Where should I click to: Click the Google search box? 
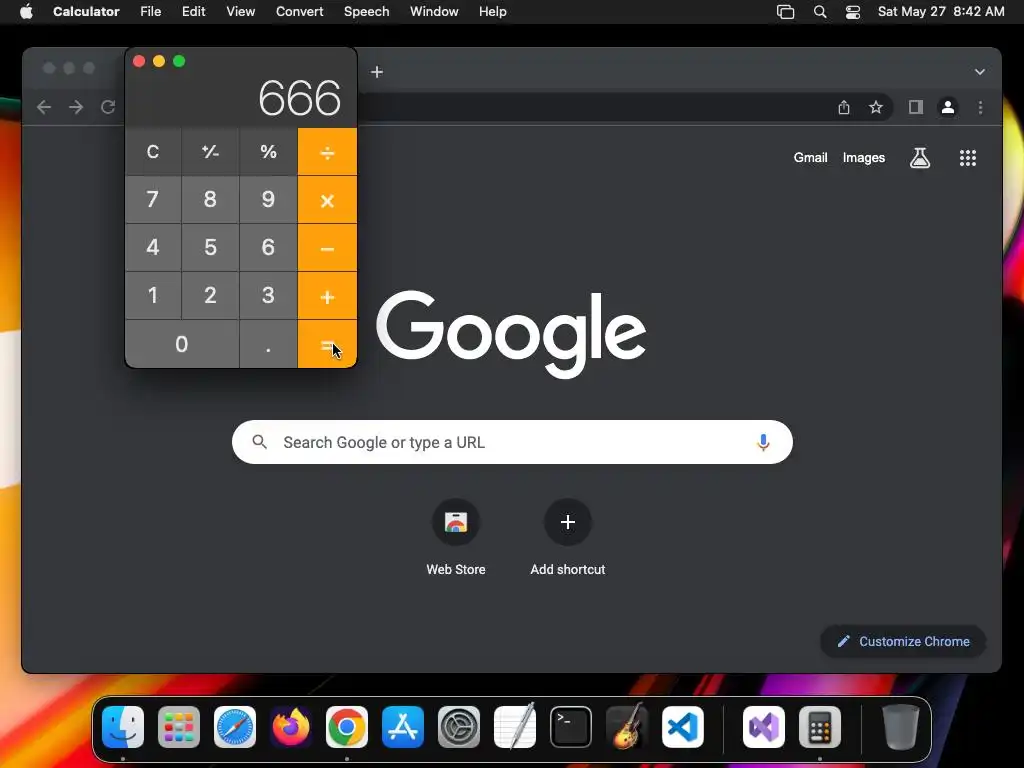[x=512, y=442]
